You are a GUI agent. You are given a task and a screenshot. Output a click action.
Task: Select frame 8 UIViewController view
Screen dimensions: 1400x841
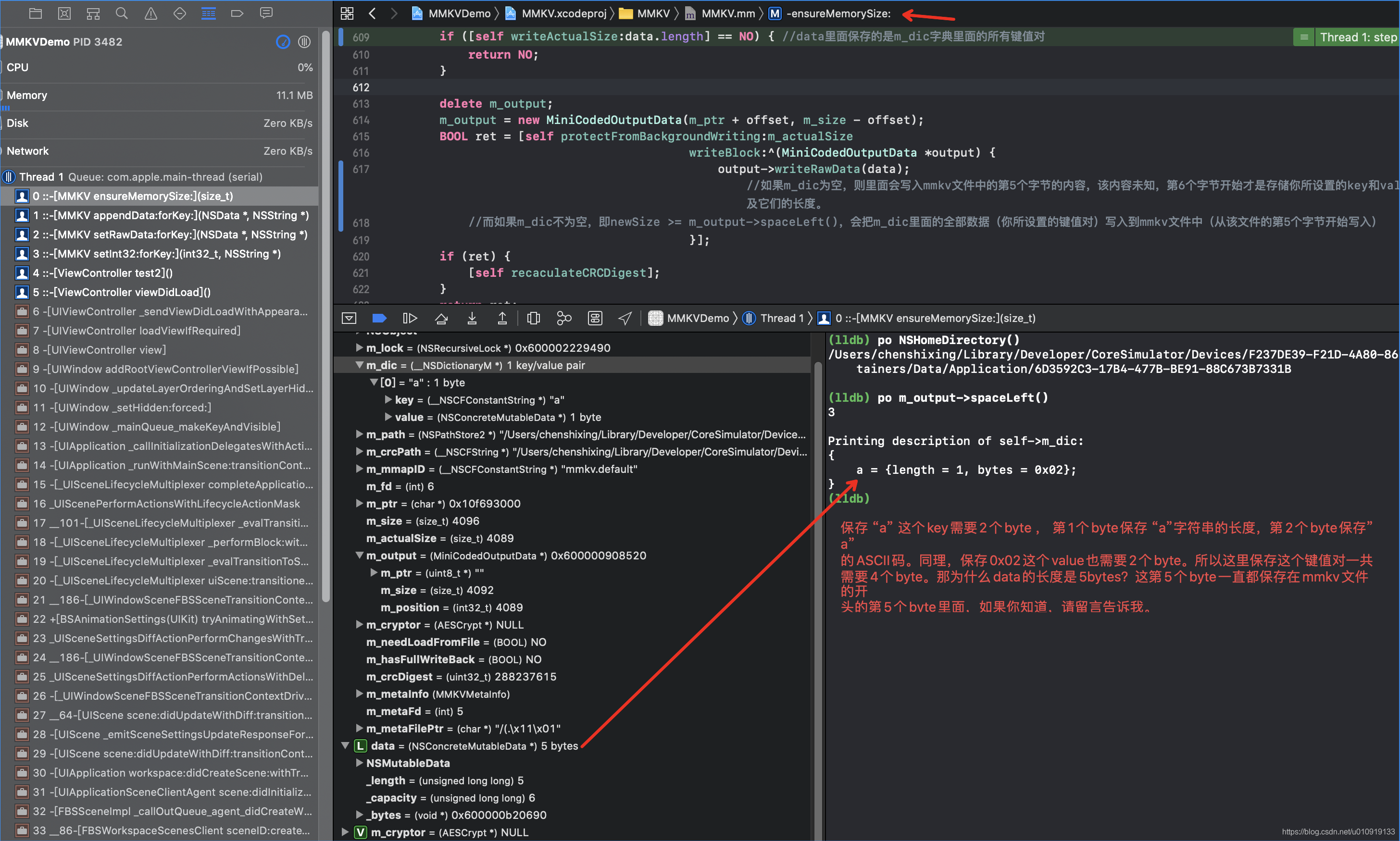(159, 350)
